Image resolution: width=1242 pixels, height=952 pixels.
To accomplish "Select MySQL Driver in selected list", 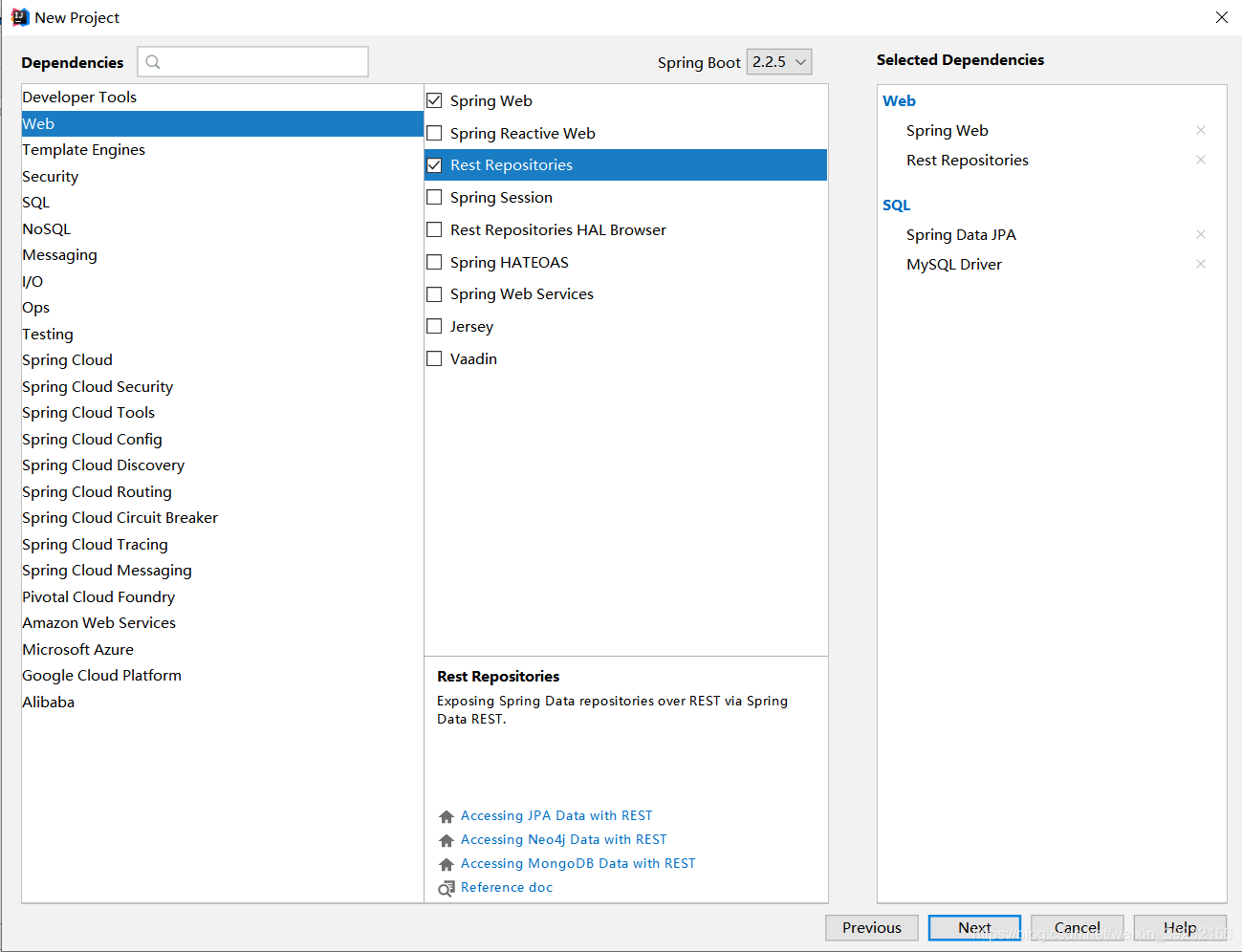I will coord(954,265).
